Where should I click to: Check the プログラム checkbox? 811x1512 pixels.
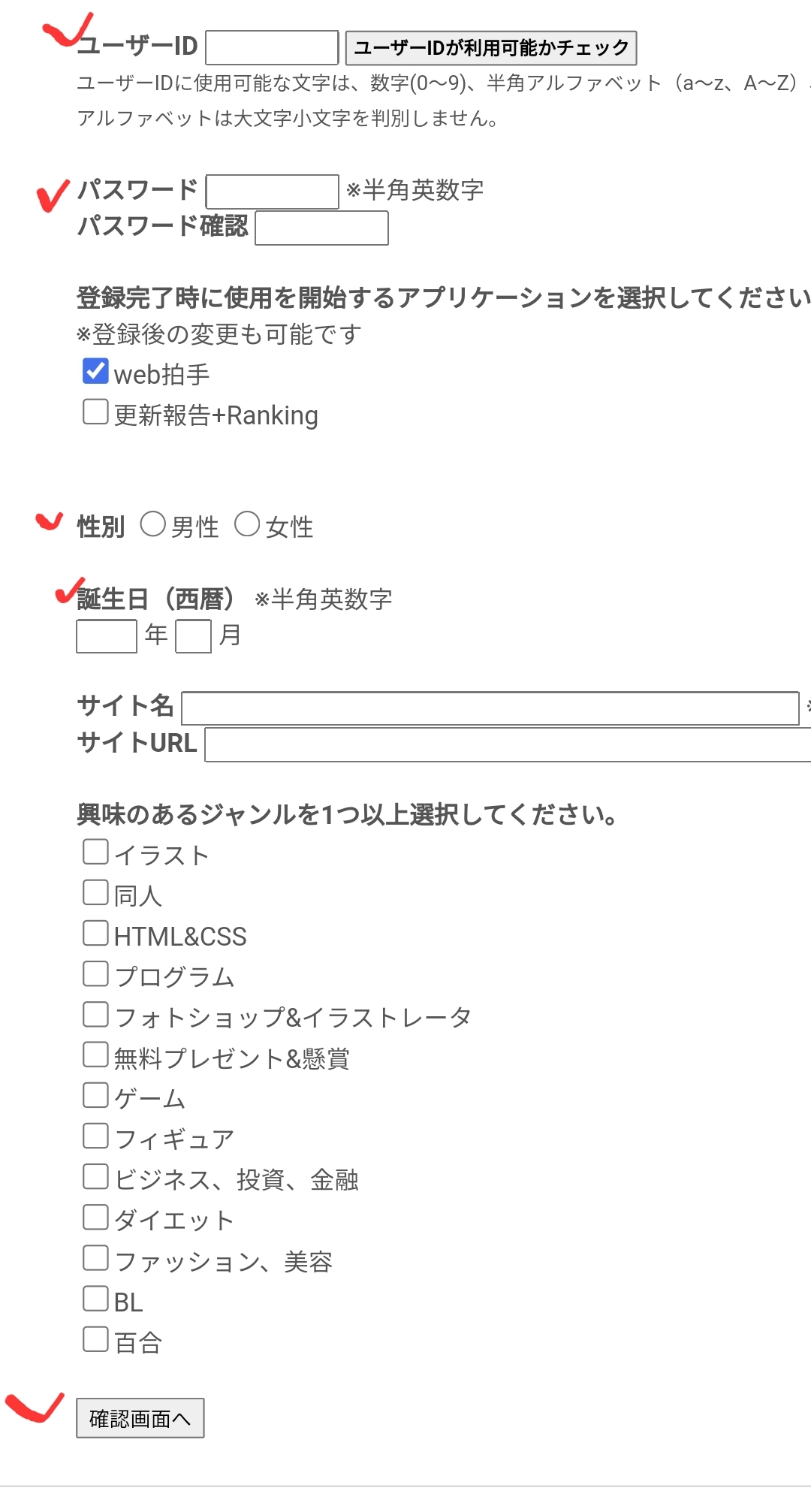(x=95, y=973)
